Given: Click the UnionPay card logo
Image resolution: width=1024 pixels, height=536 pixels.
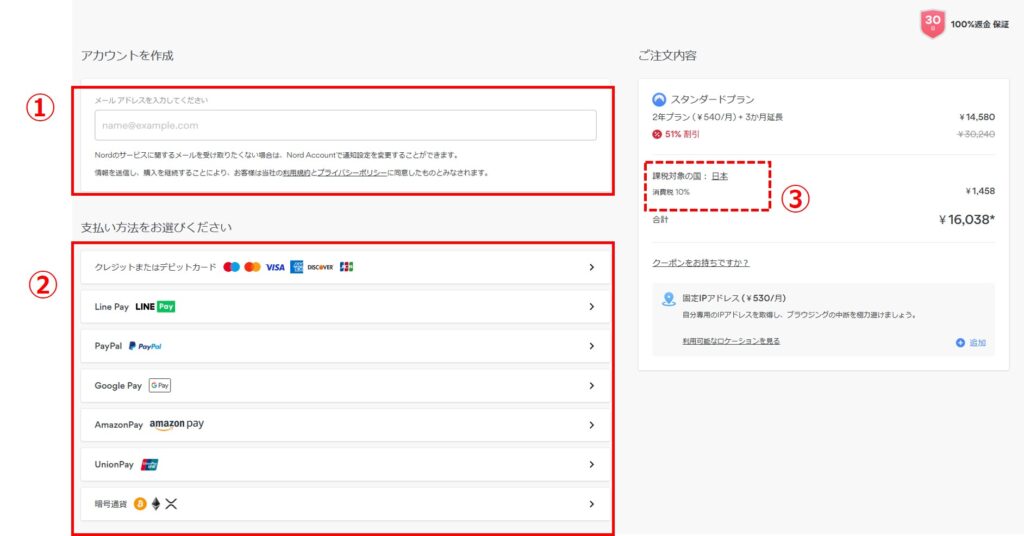Looking at the screenshot, I should click(150, 465).
